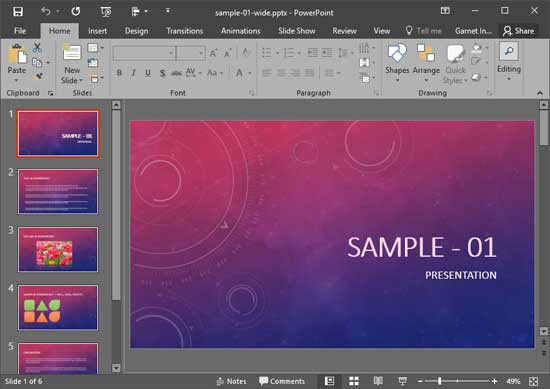The height and width of the screenshot is (389, 550).
Task: Align text left
Action: click(x=267, y=73)
